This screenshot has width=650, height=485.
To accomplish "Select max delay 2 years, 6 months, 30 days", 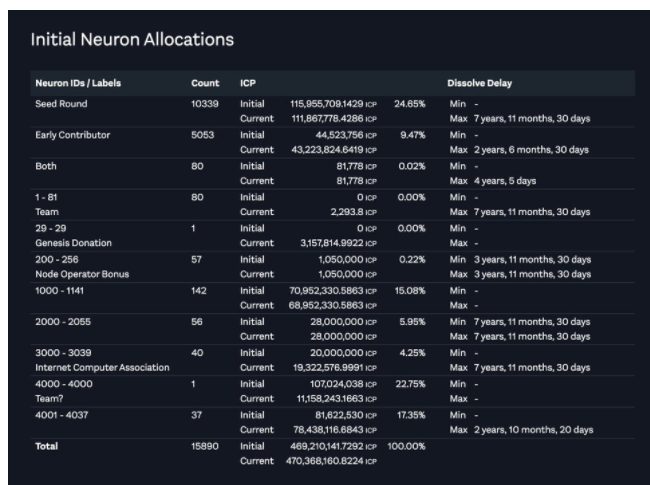I will (531, 150).
